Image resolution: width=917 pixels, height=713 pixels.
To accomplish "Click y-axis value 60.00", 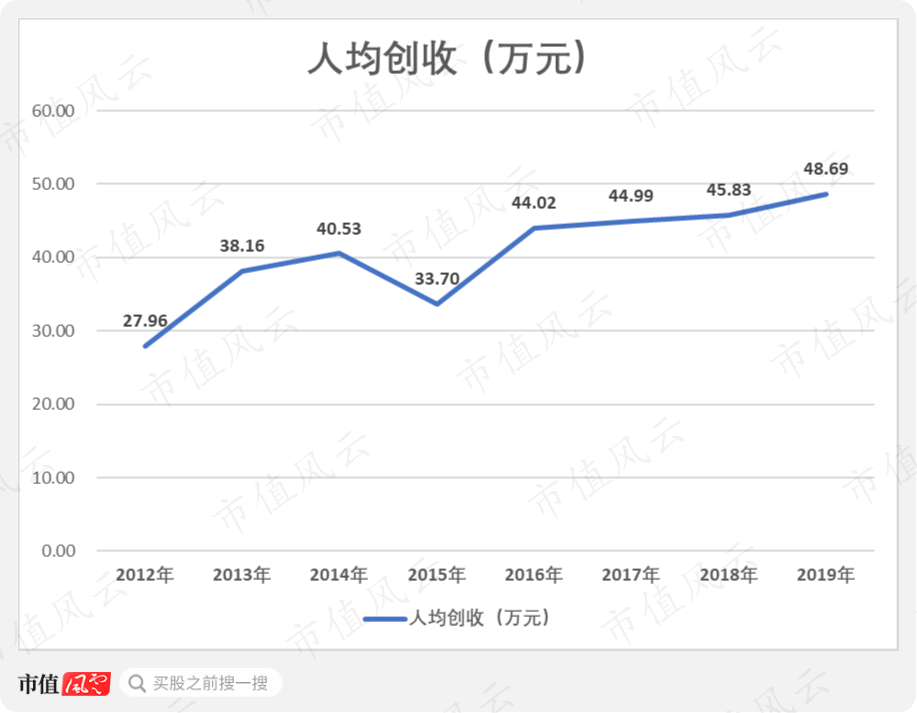I will pyautogui.click(x=53, y=111).
